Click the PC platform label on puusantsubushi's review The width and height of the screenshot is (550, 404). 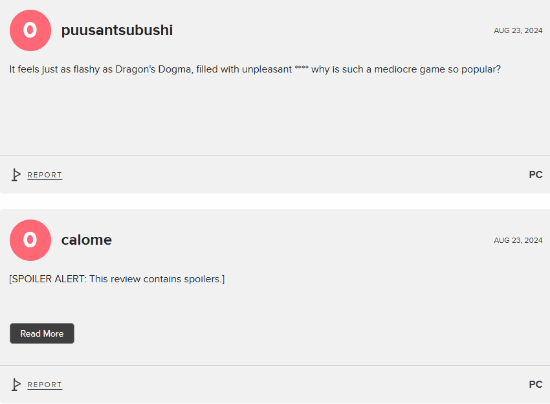point(536,175)
